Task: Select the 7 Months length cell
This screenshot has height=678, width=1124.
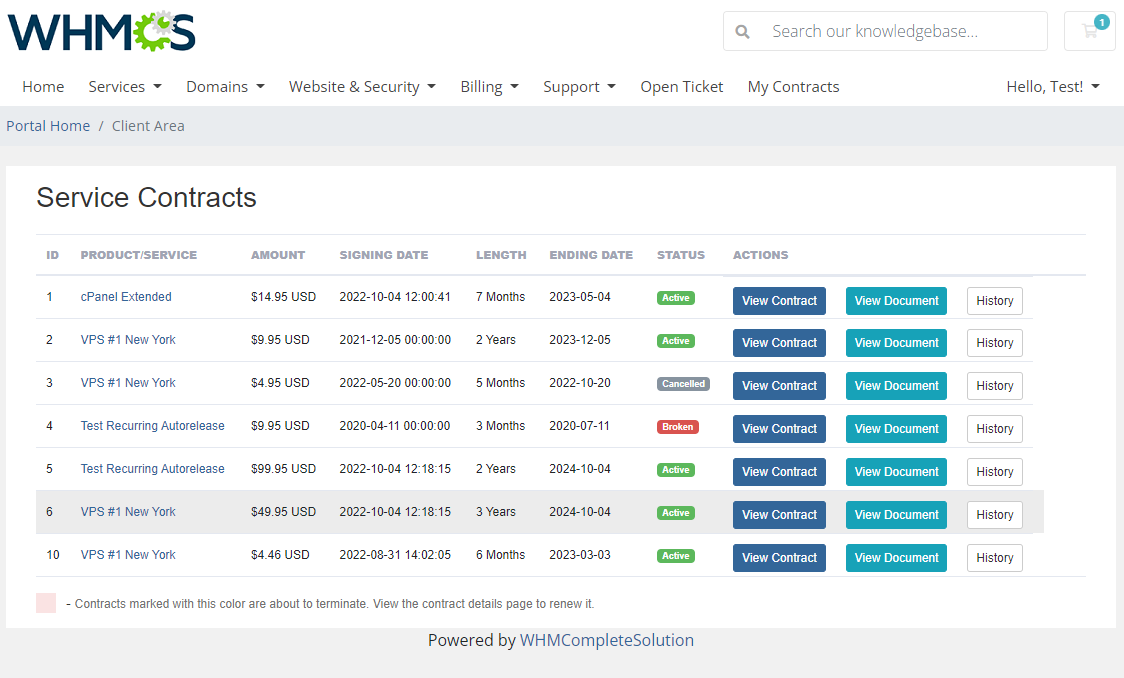Action: tap(500, 297)
